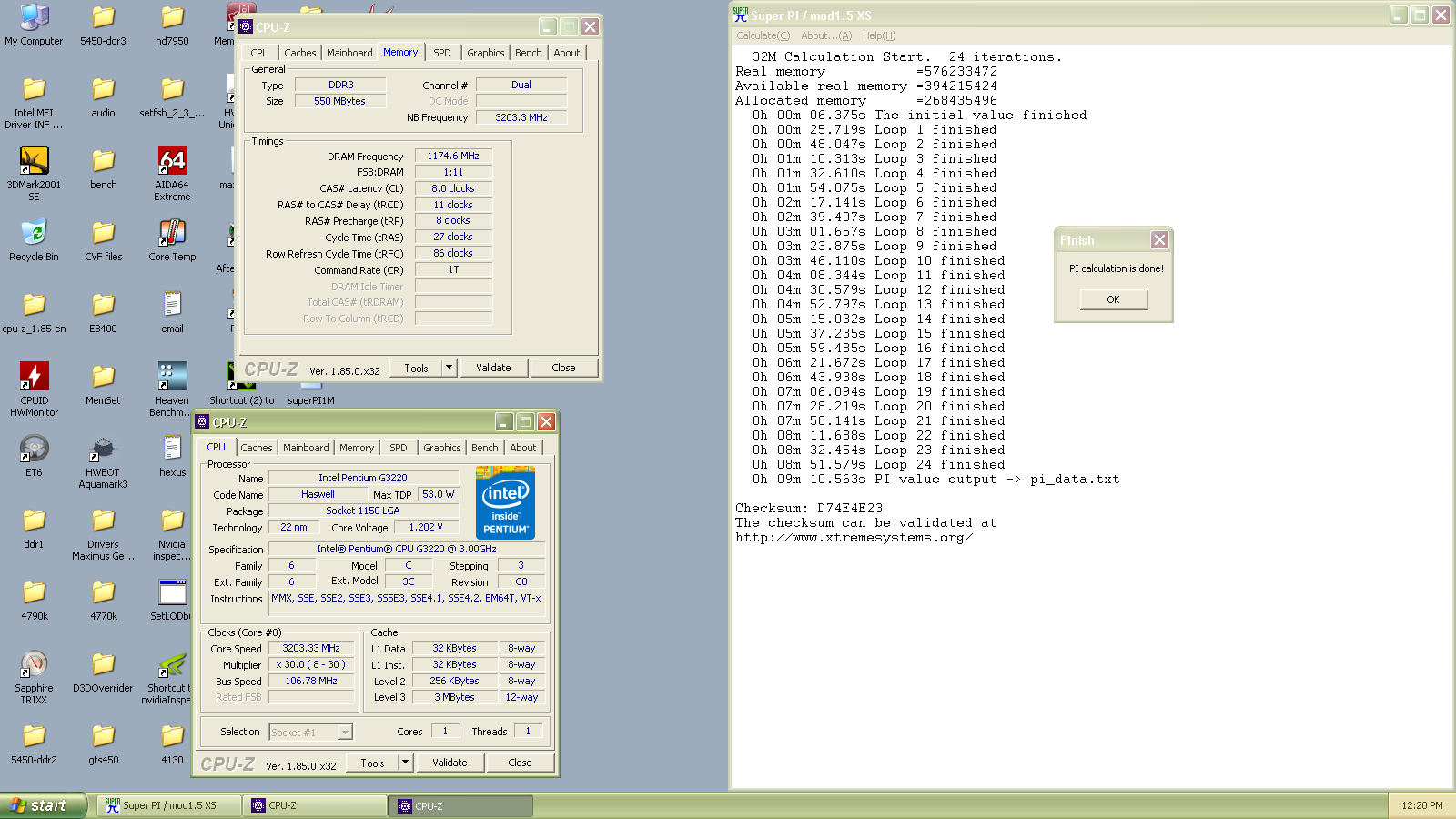Click OK in the Finish dialog
Screen dimensions: 1456x819
(1114, 299)
